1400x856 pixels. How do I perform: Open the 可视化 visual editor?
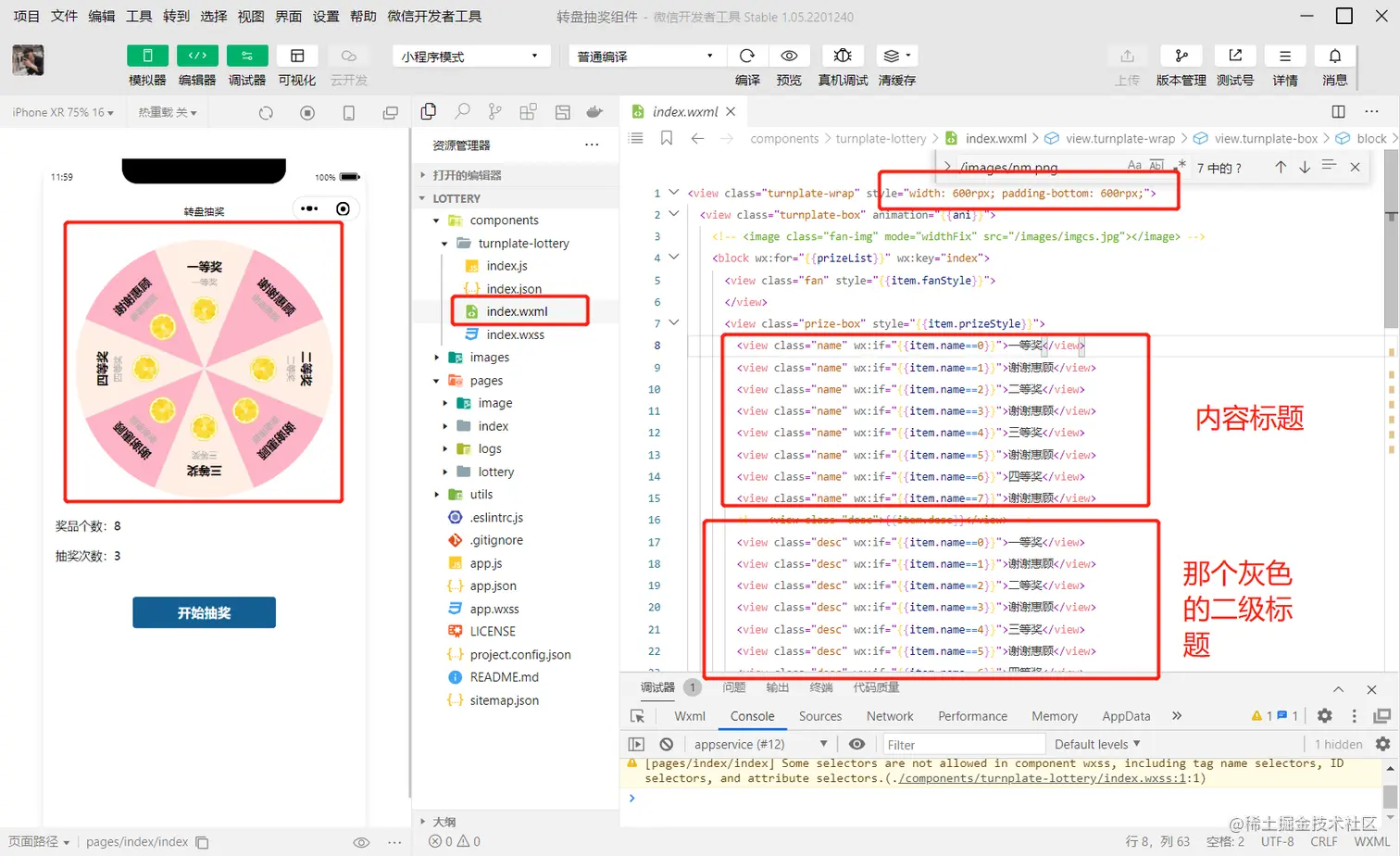tap(297, 56)
